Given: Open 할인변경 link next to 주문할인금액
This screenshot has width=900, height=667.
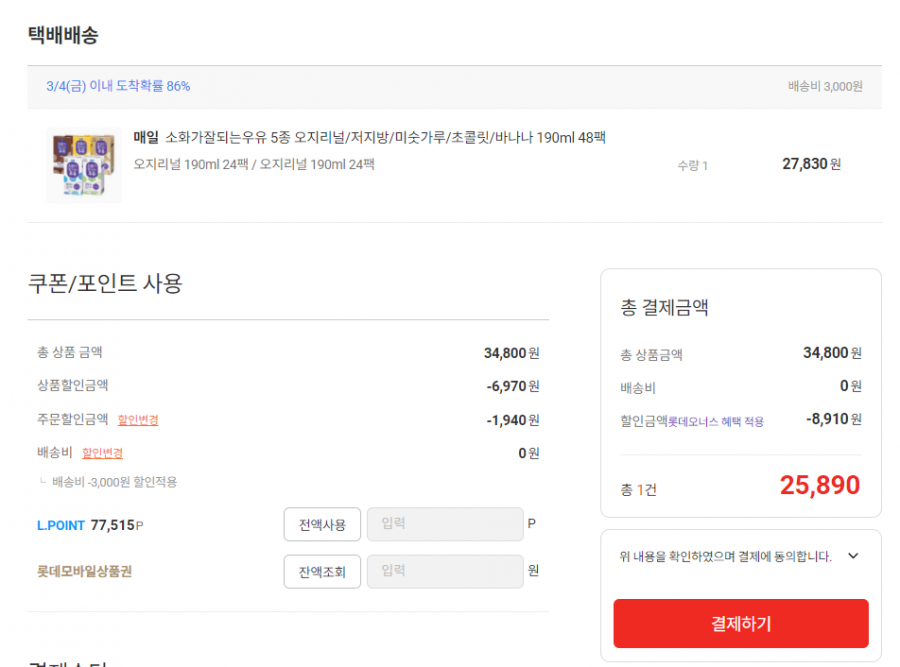Looking at the screenshot, I should pos(138,420).
